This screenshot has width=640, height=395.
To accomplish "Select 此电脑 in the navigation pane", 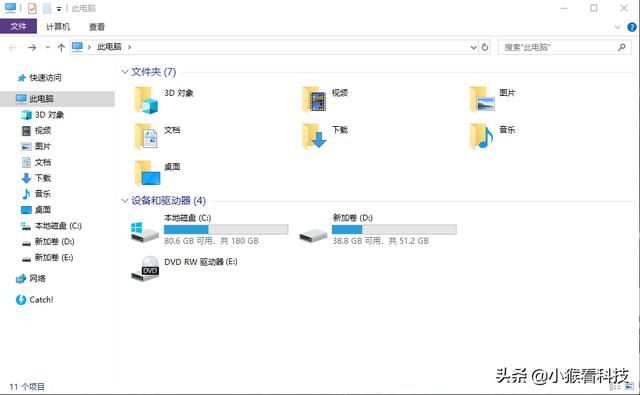I will 57,99.
